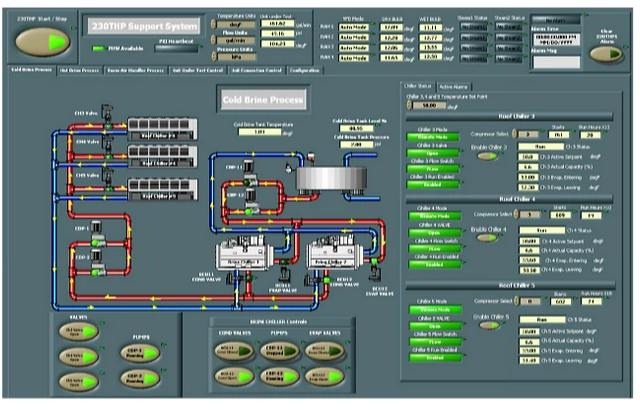Open the Hot Brine Process tab

point(79,70)
